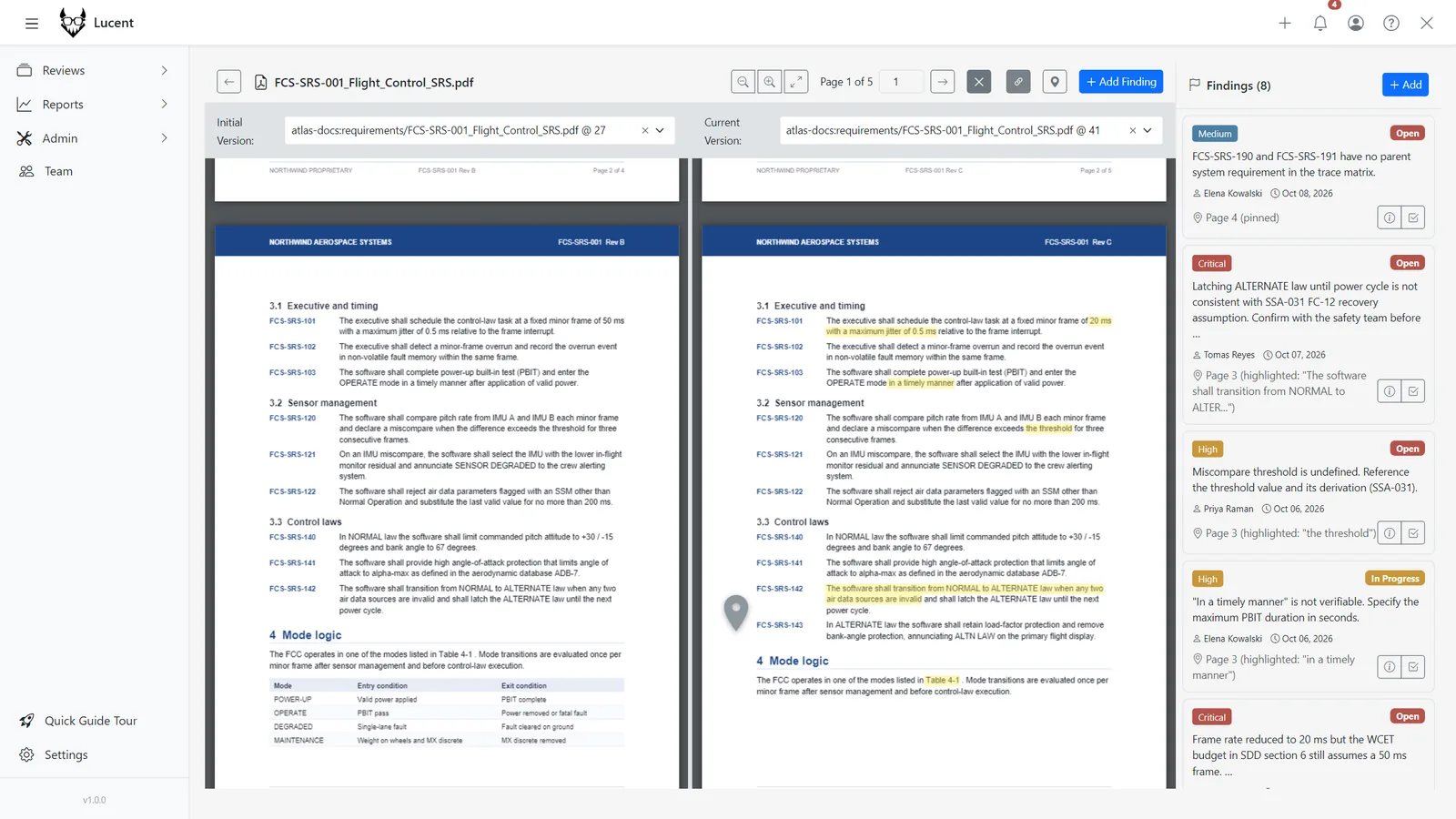View info for timely manner finding

[1390, 667]
